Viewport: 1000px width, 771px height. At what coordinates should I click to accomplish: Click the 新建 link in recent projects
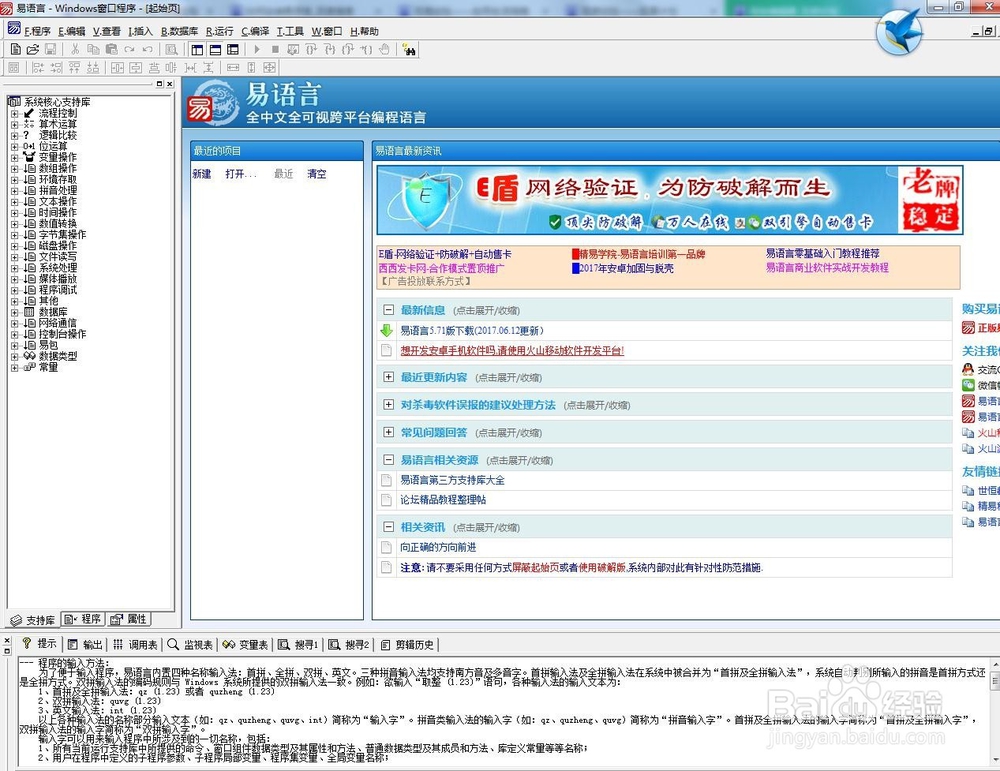(x=202, y=173)
